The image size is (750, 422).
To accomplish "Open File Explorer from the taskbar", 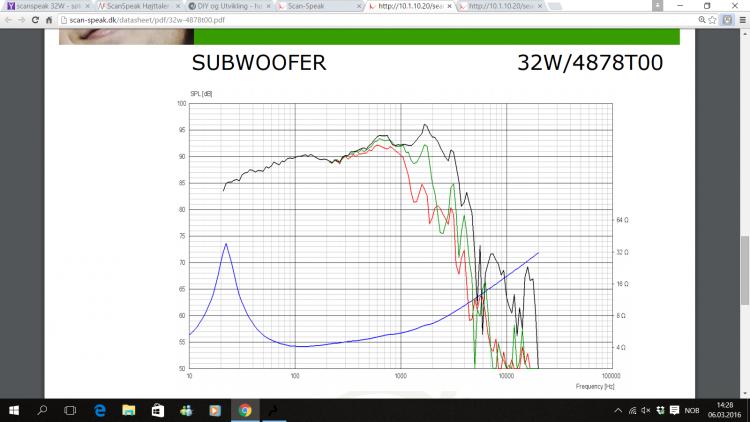I will point(129,411).
